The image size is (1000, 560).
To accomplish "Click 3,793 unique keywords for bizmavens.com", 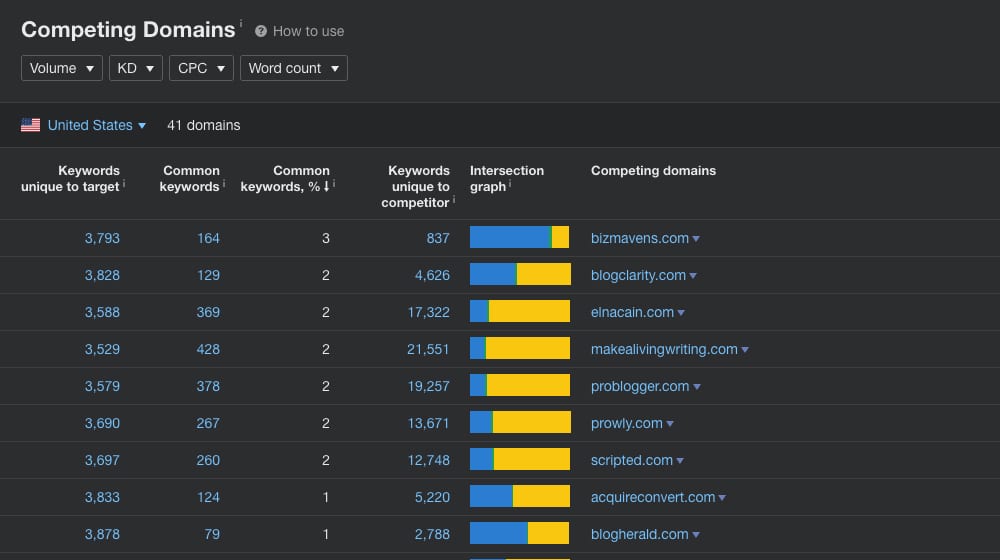I will click(x=102, y=238).
